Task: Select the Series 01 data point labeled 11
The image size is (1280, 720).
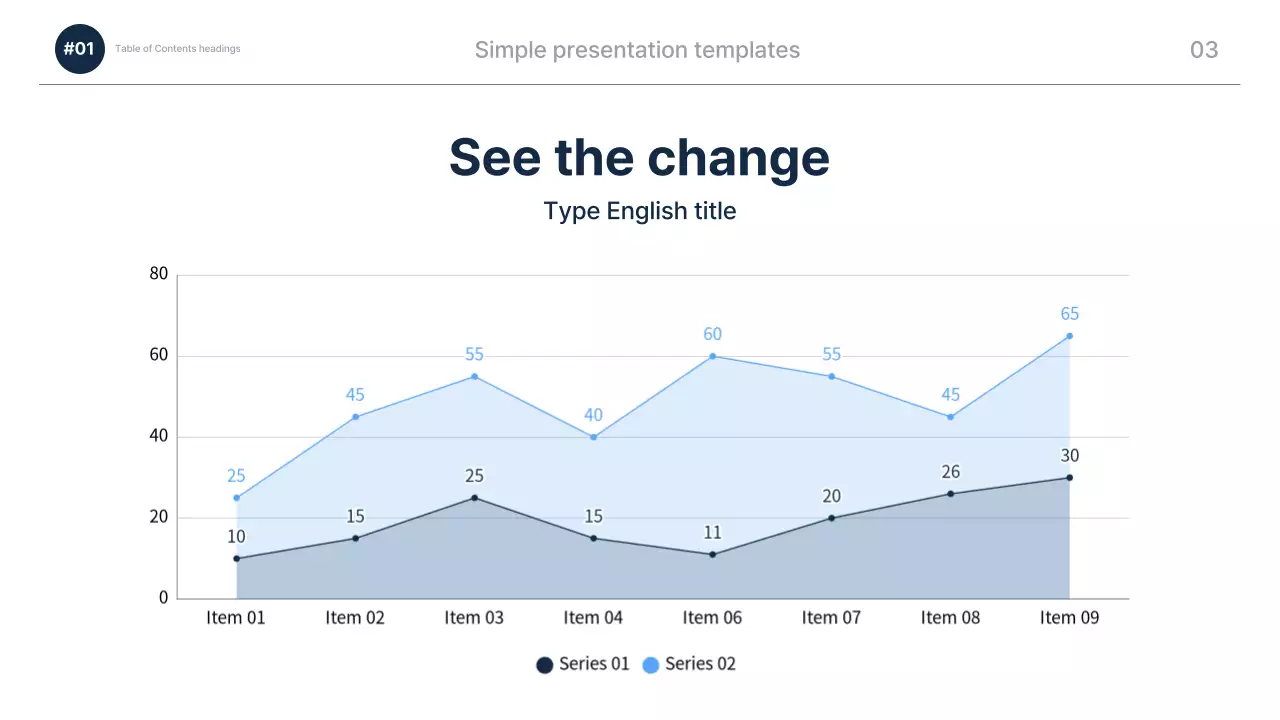Action: pyautogui.click(x=712, y=554)
